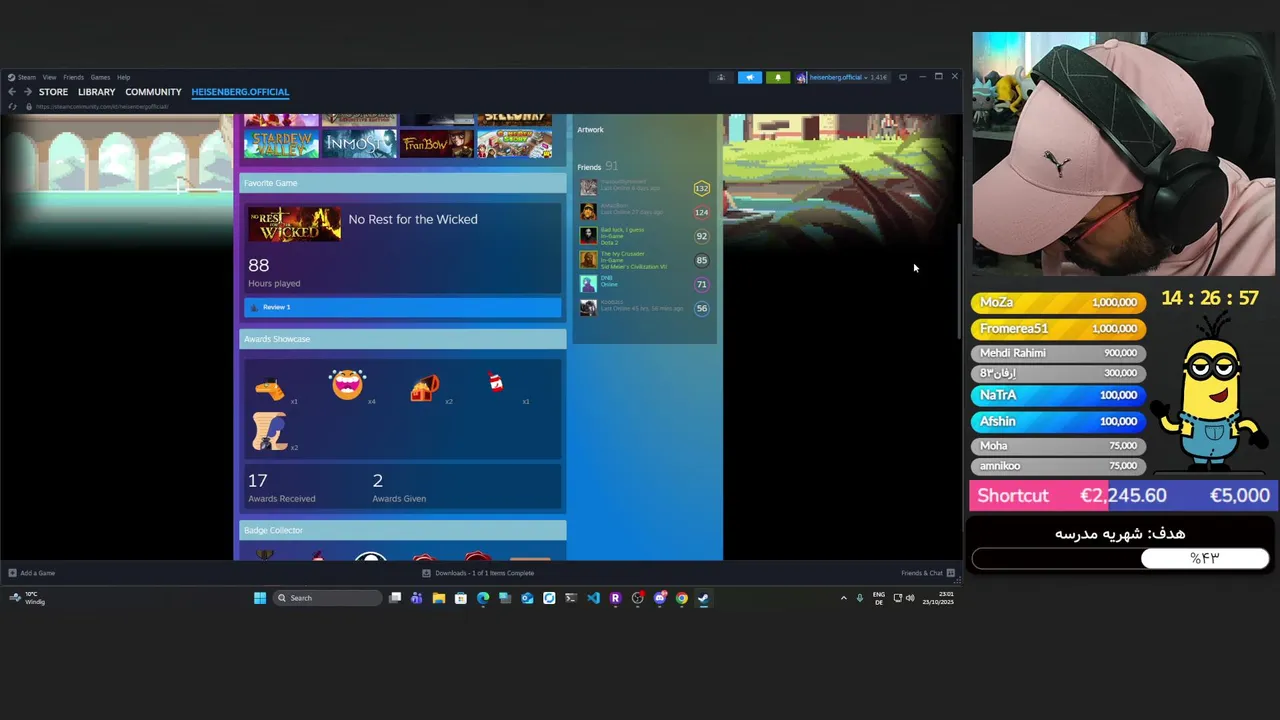Open the Friends menu in Steam
Screen dimensions: 1280x720
(x=73, y=77)
